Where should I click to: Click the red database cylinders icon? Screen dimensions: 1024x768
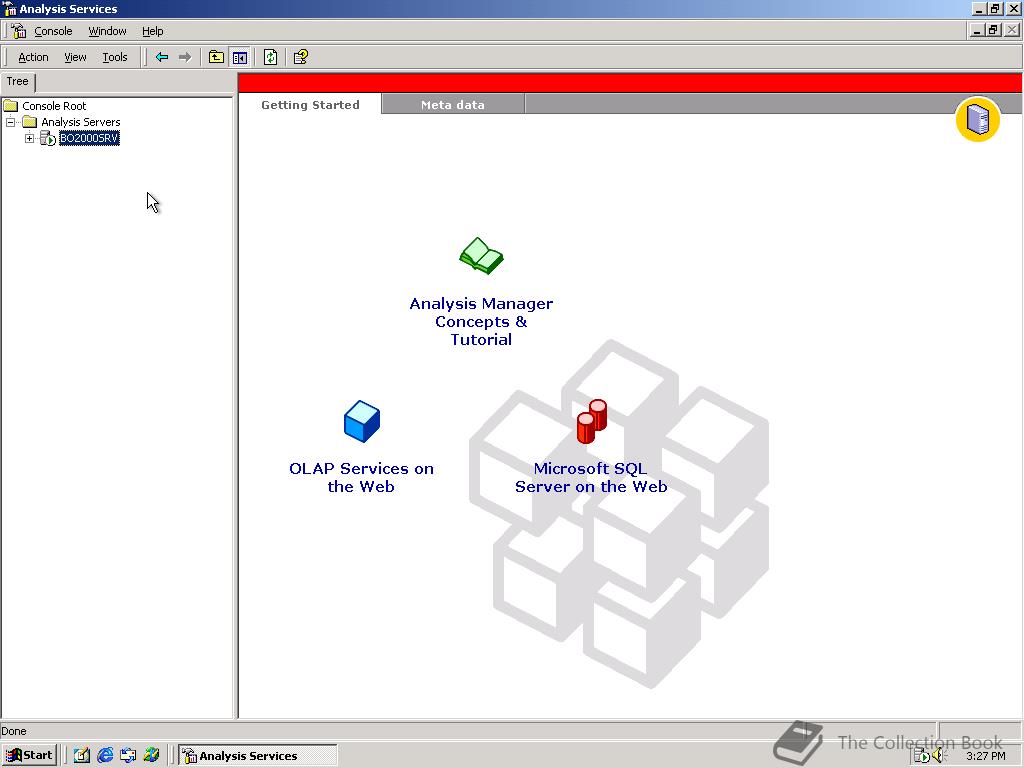pos(592,422)
